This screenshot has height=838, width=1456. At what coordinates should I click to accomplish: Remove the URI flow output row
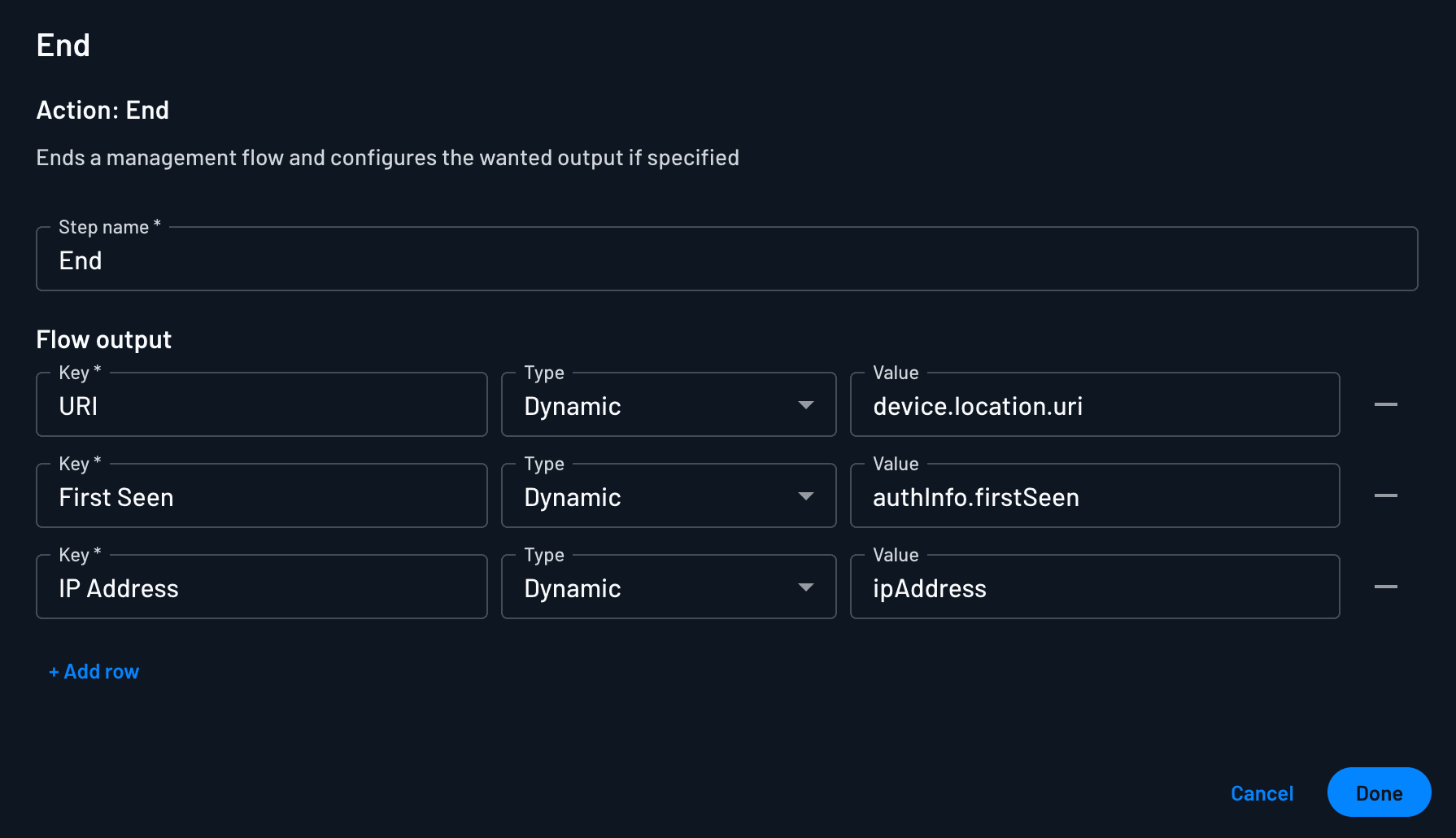pos(1387,404)
